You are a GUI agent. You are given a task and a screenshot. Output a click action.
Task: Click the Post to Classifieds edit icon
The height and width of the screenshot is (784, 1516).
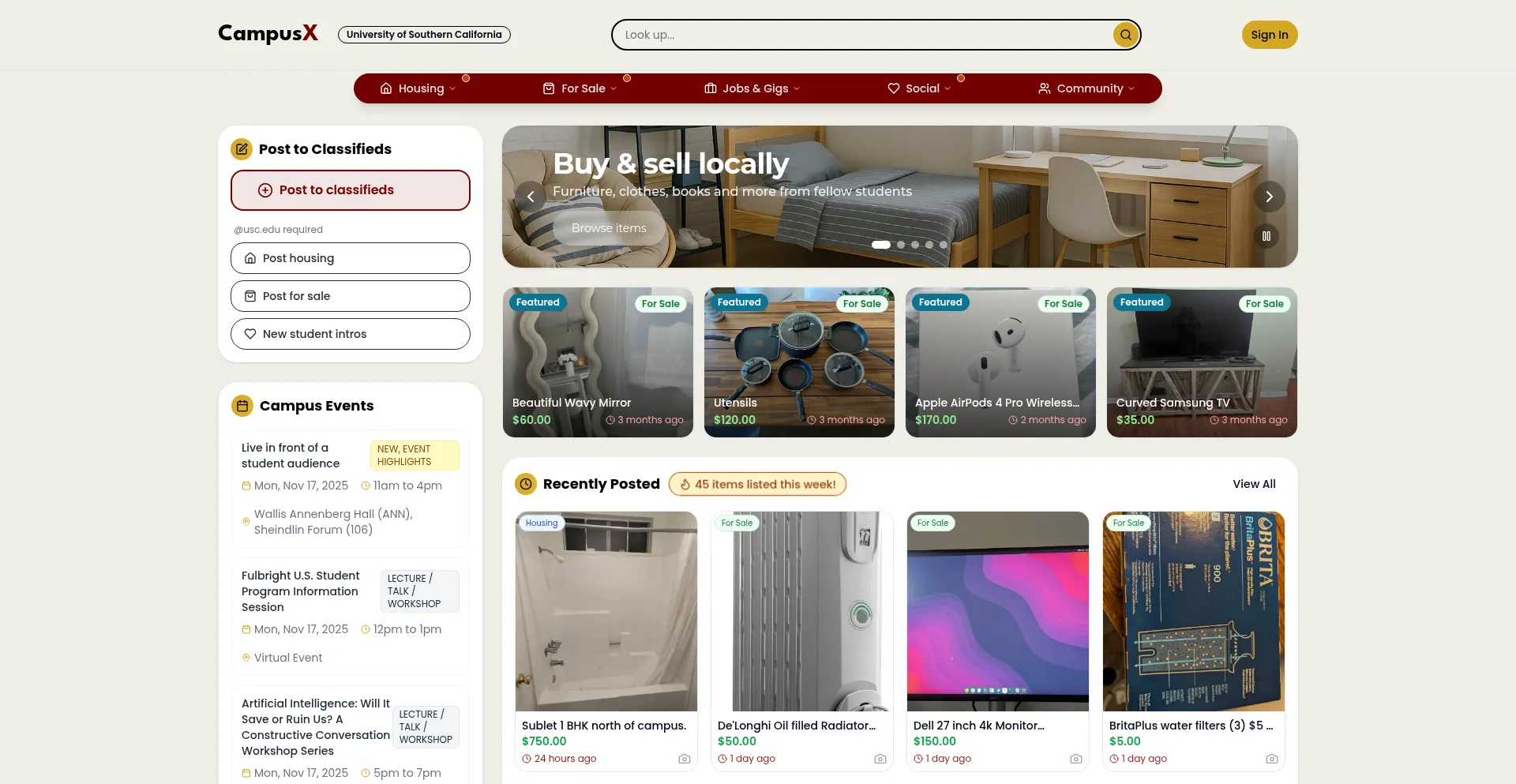[242, 149]
